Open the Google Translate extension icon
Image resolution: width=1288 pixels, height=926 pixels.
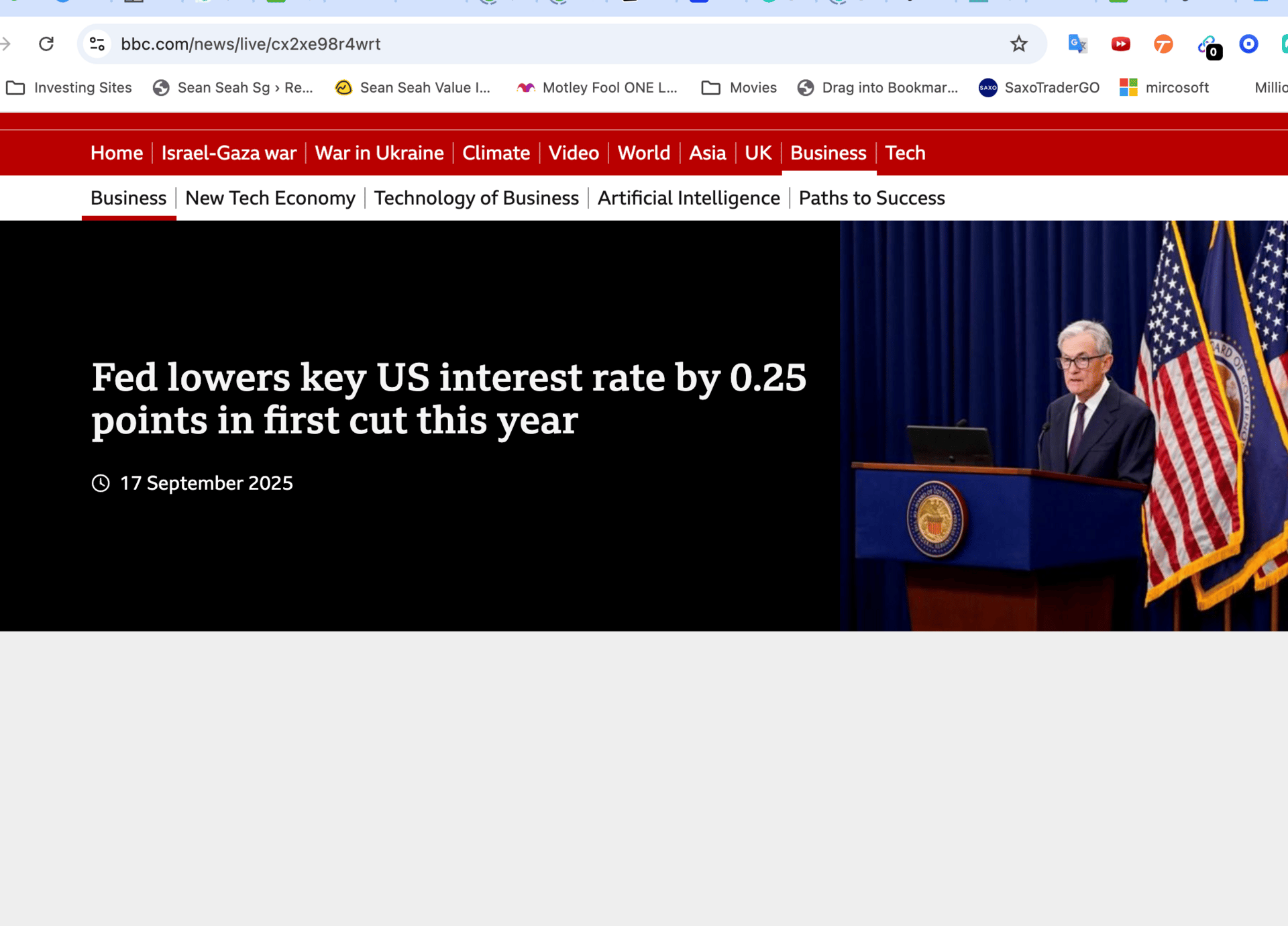(1077, 44)
